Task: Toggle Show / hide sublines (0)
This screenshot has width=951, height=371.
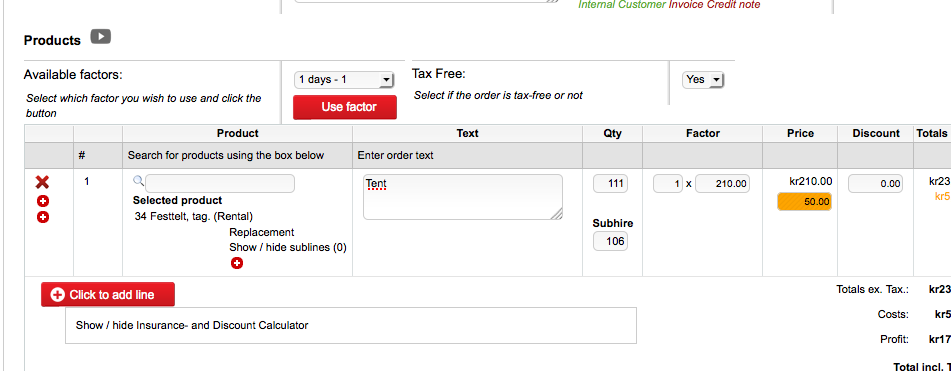Action: 288,247
